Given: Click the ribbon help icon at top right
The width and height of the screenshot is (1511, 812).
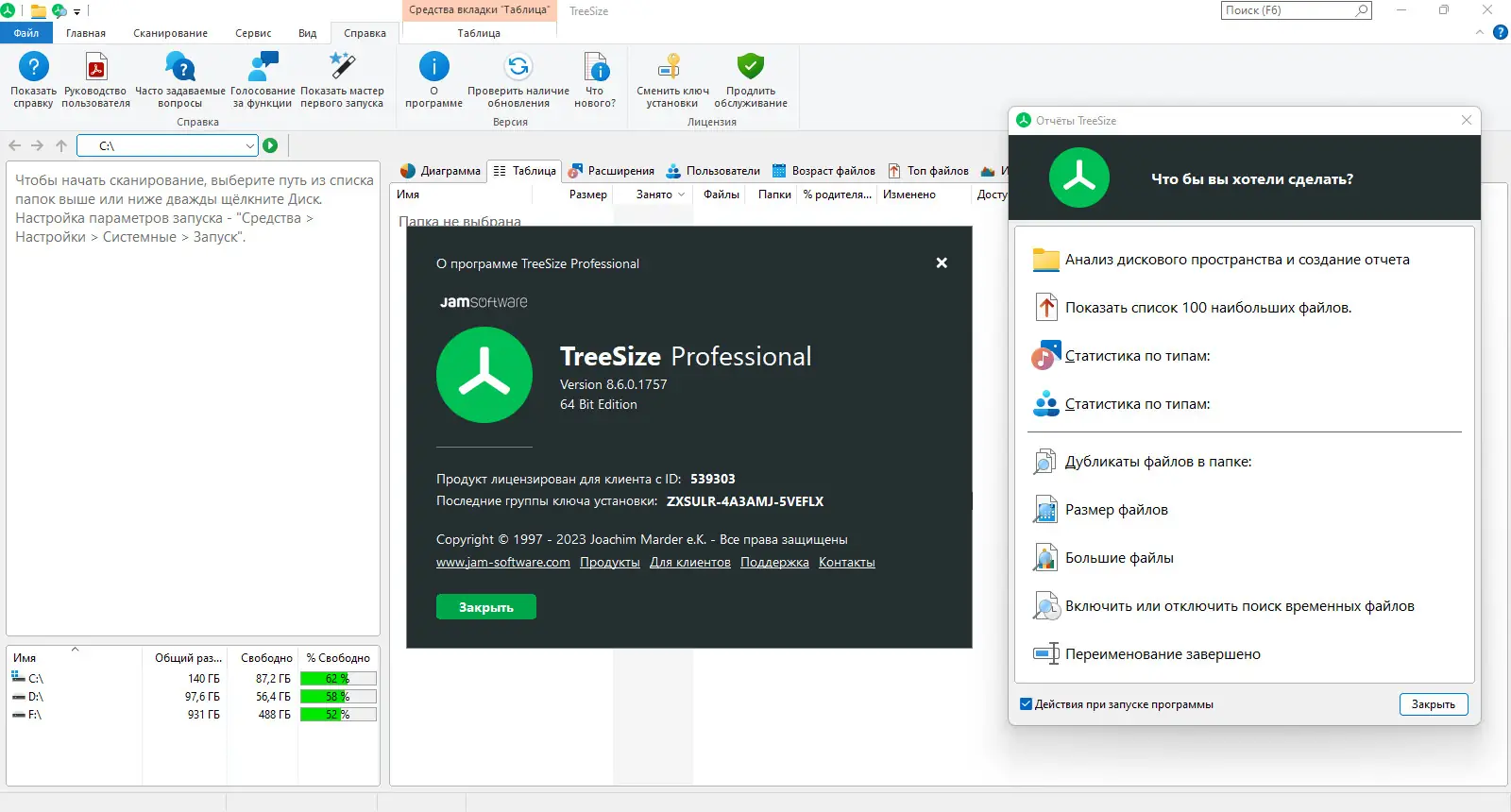Looking at the screenshot, I should tap(1501, 32).
